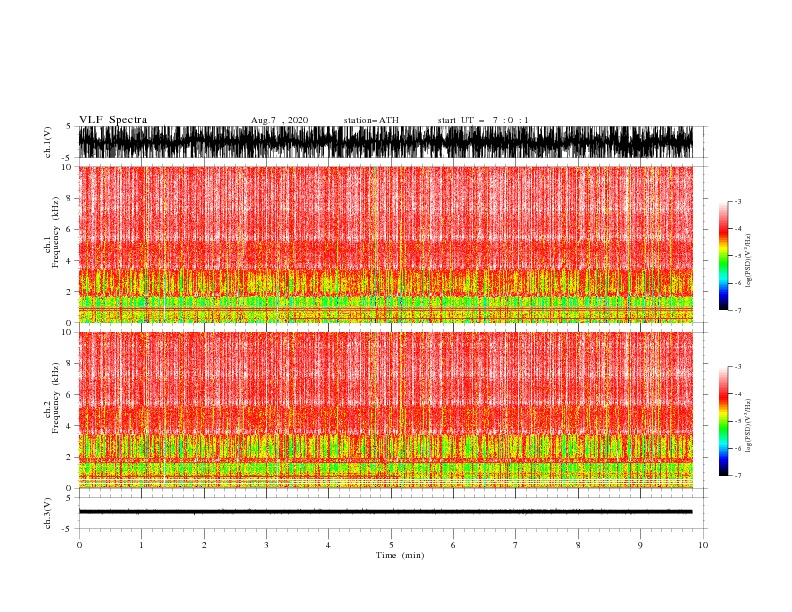Click the ch.3 waveform trace
Viewport: 792px width, 612px height.
coord(385,512)
